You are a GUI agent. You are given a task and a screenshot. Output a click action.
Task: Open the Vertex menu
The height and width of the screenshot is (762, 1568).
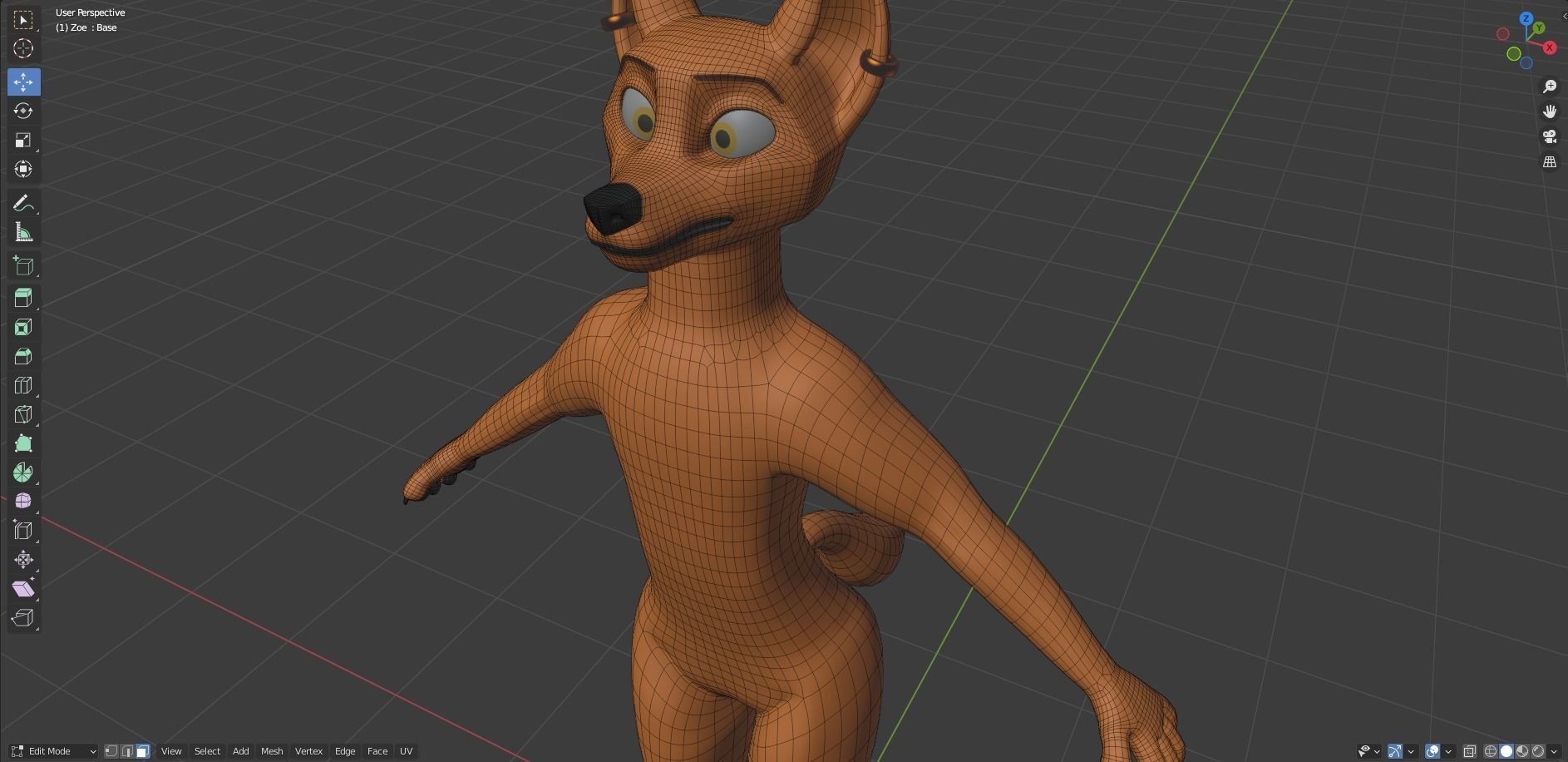[x=308, y=751]
